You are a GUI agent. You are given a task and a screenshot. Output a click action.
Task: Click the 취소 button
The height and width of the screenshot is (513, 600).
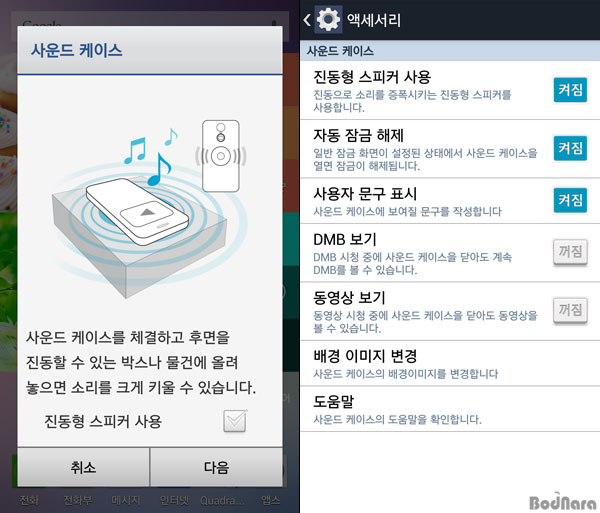(x=83, y=467)
